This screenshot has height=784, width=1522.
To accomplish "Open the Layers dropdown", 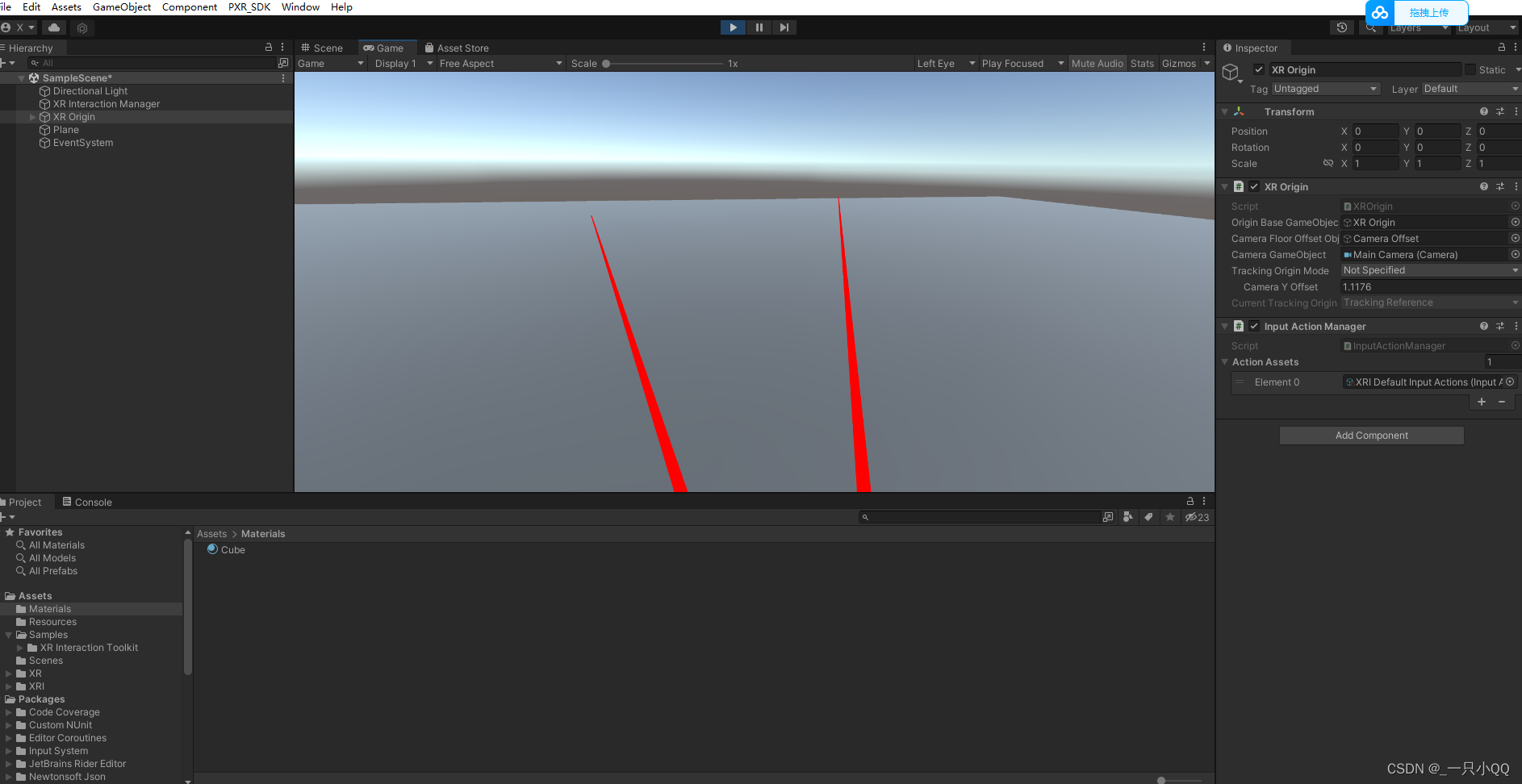I will [x=1418, y=28].
